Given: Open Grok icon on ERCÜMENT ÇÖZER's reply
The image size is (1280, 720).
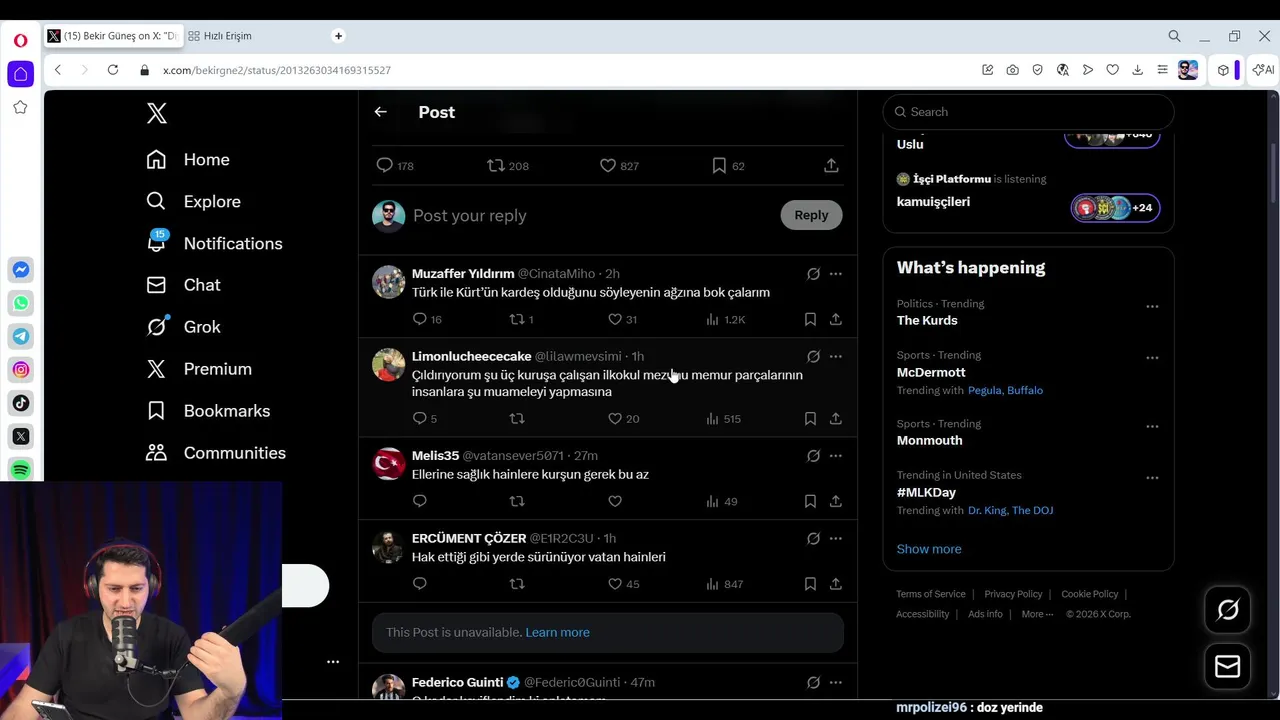Looking at the screenshot, I should (x=813, y=538).
